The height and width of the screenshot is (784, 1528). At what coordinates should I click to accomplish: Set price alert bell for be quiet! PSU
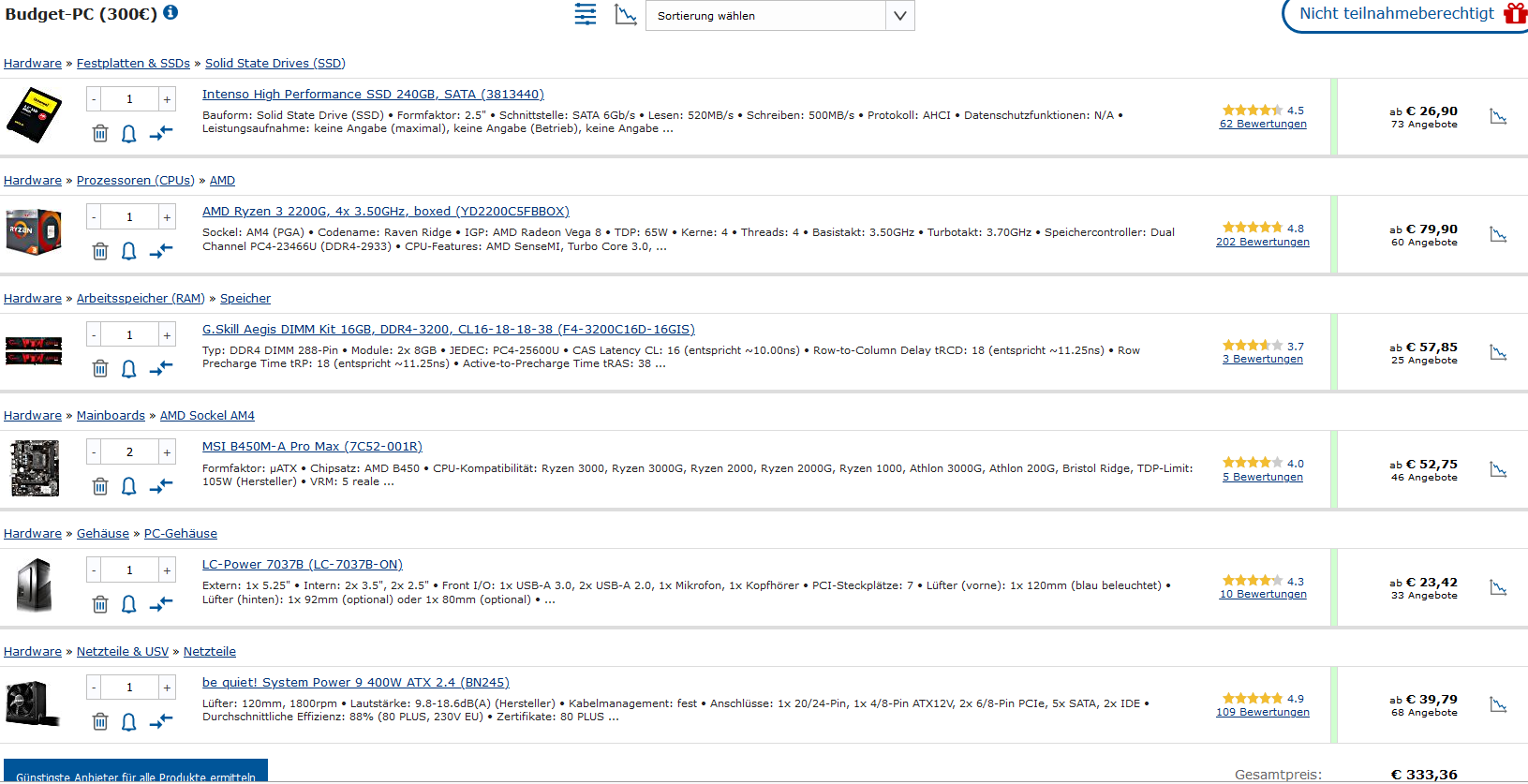pos(129,721)
